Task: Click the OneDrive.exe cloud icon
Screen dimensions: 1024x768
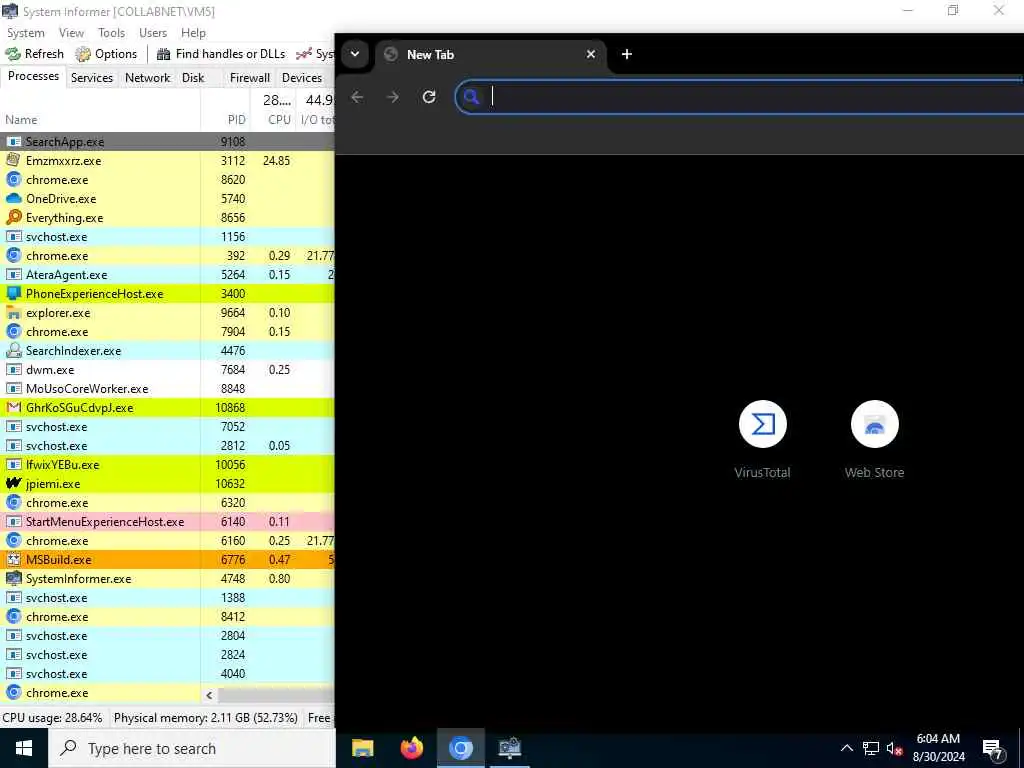Action: coord(13,199)
